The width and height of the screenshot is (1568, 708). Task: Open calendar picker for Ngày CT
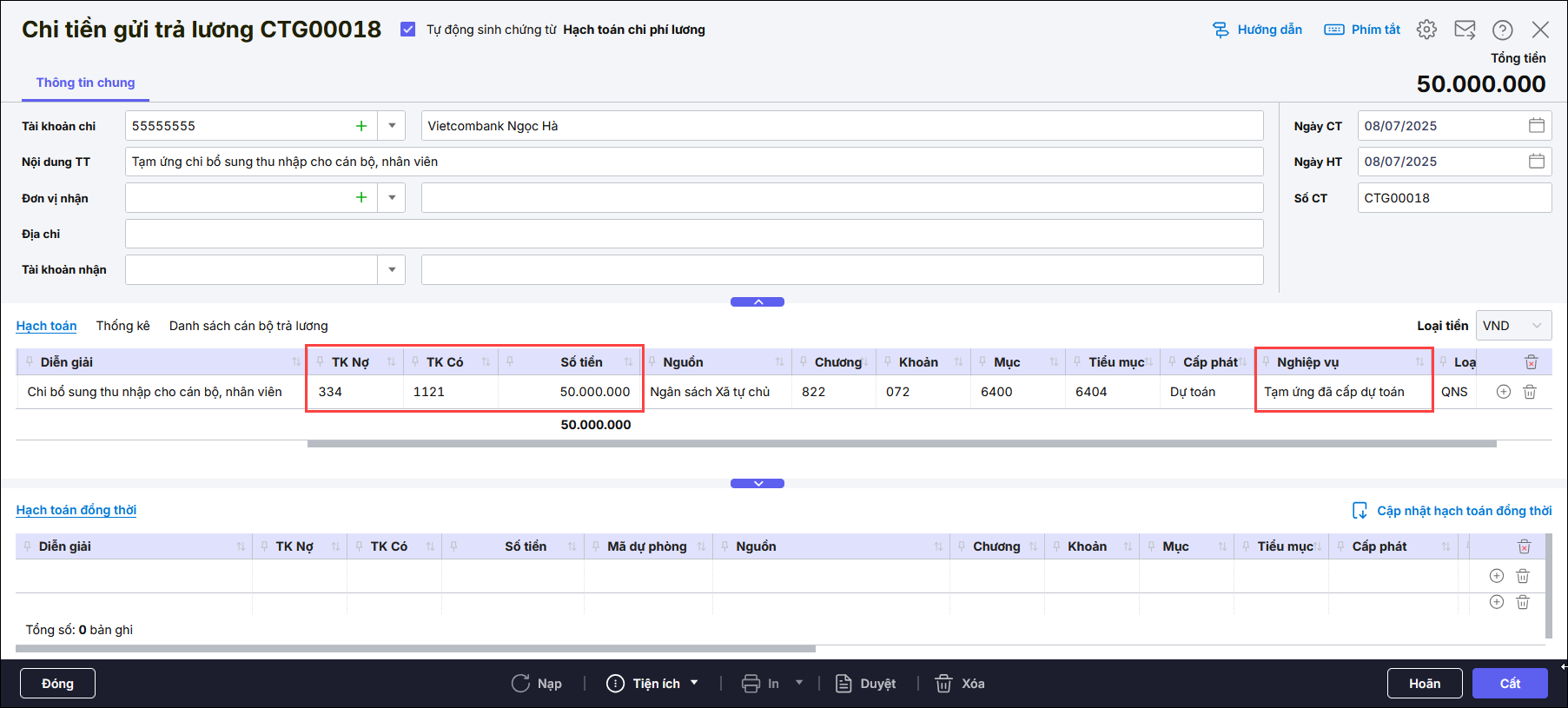1536,125
